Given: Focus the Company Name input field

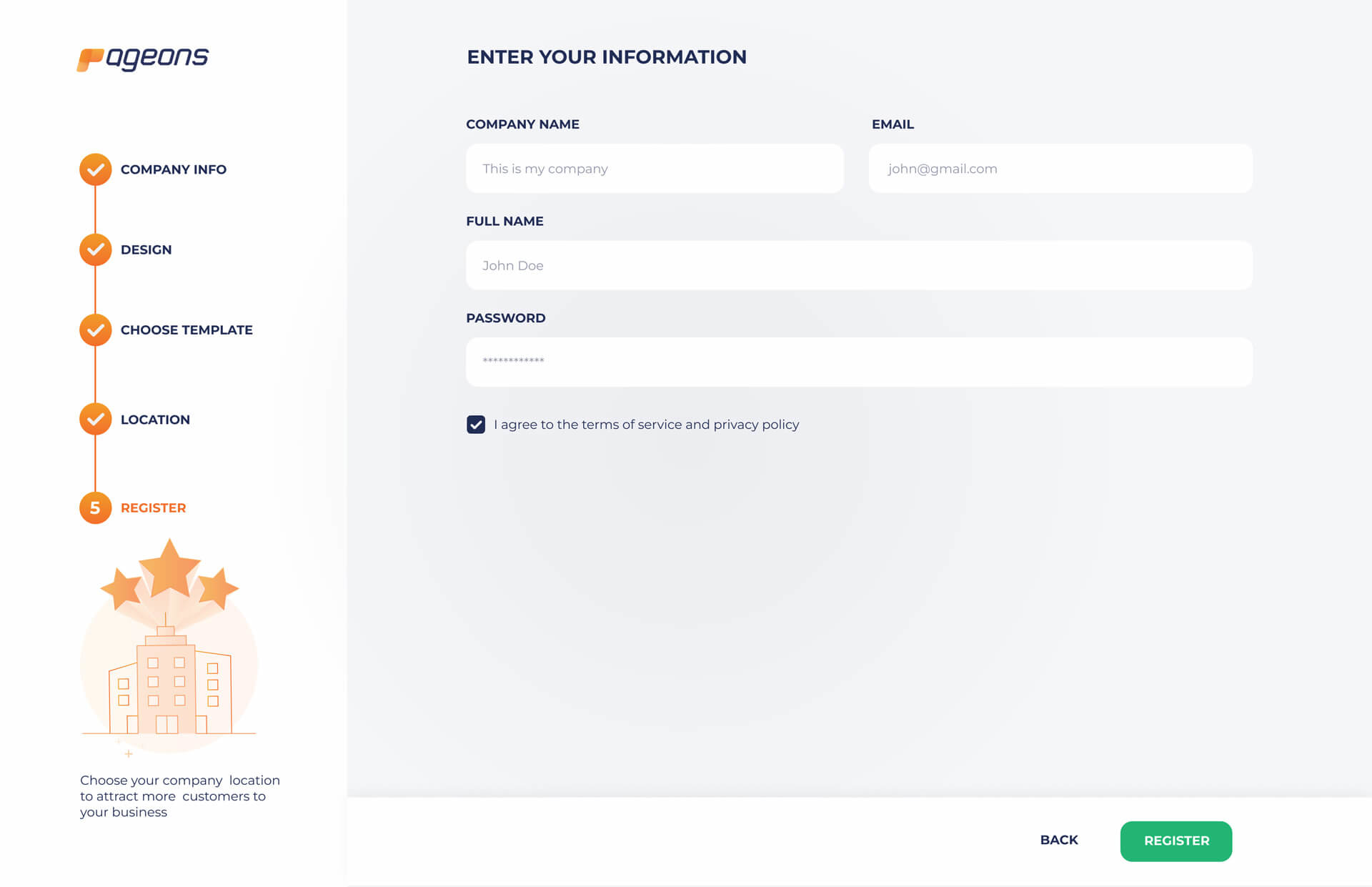Looking at the screenshot, I should click(655, 169).
